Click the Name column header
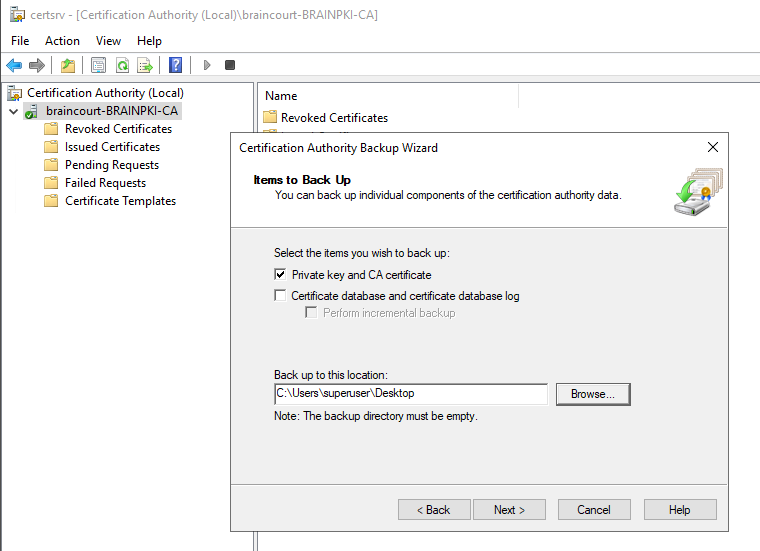 [388, 96]
